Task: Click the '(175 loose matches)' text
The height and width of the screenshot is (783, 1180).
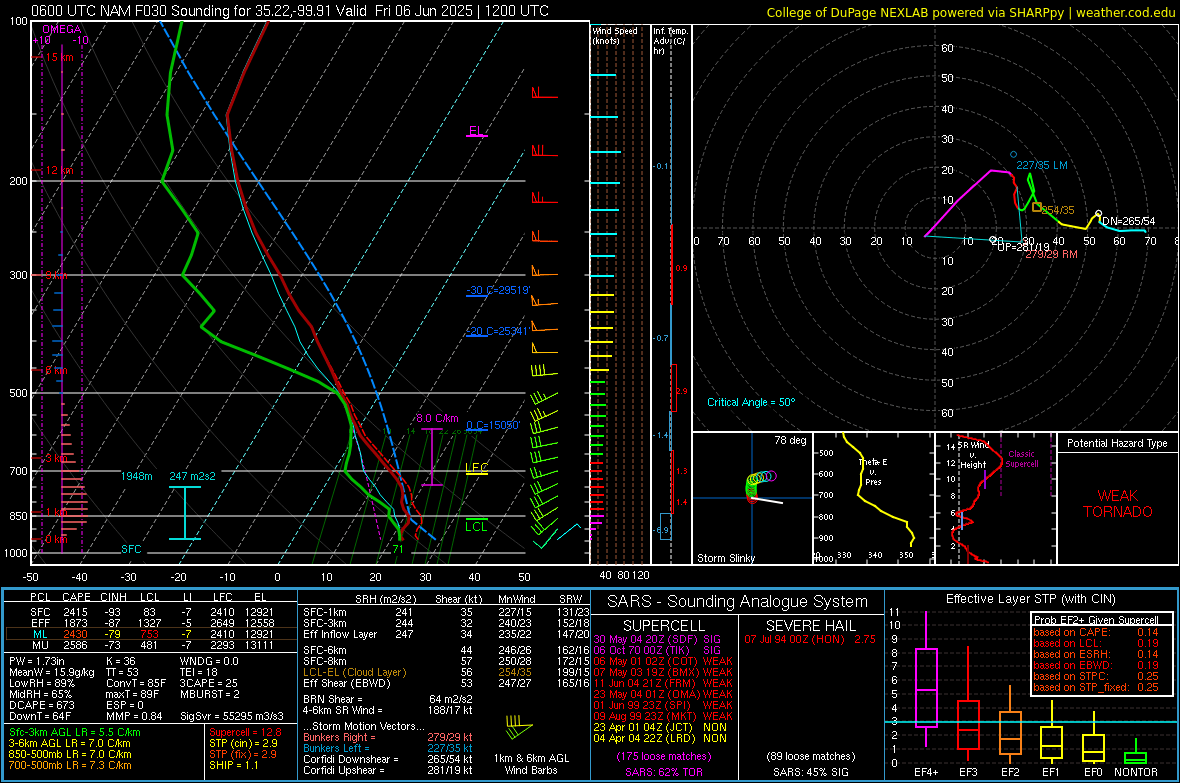Action: coord(664,756)
